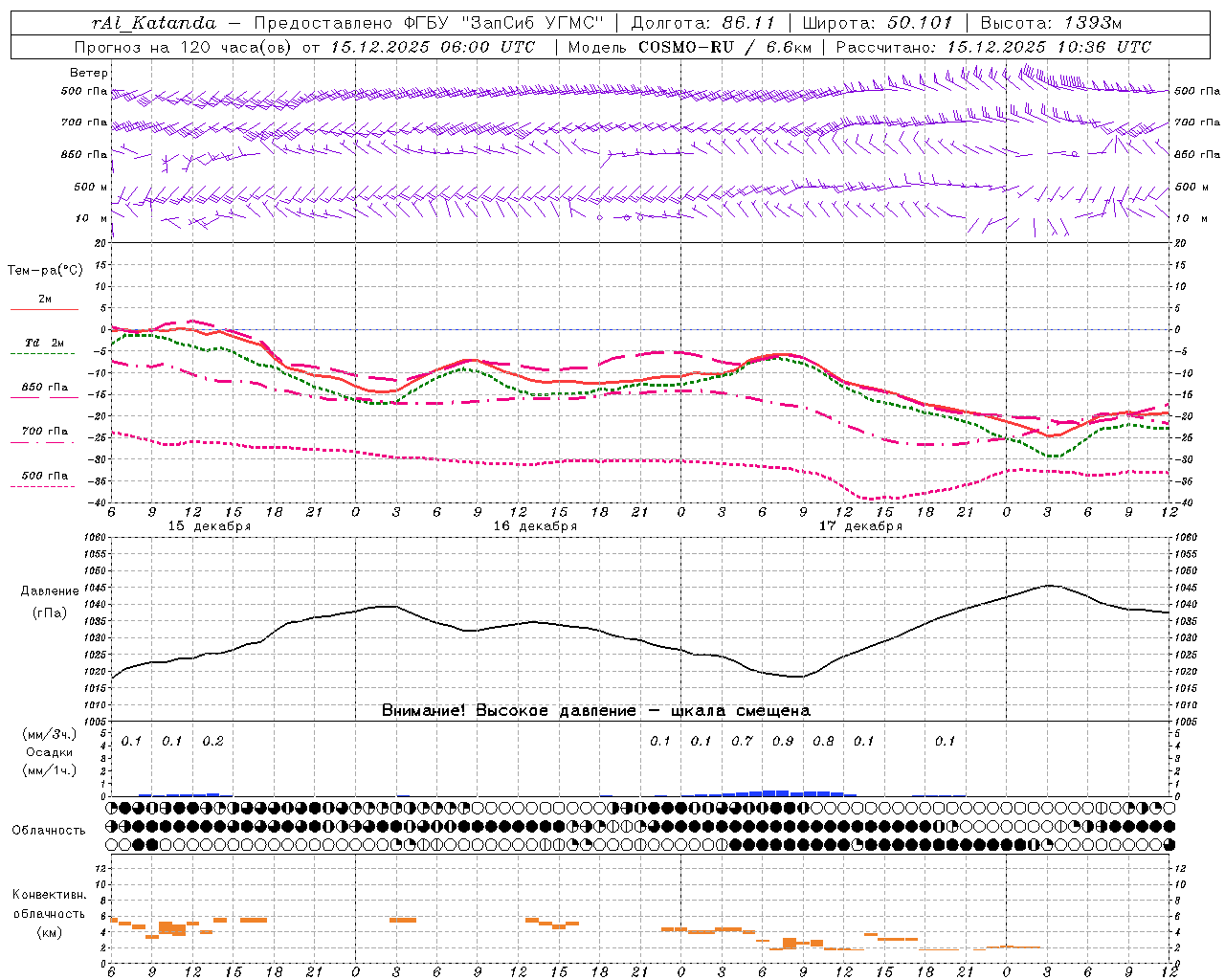Click the Давление panel label
The height and width of the screenshot is (980, 1225).
[50, 591]
